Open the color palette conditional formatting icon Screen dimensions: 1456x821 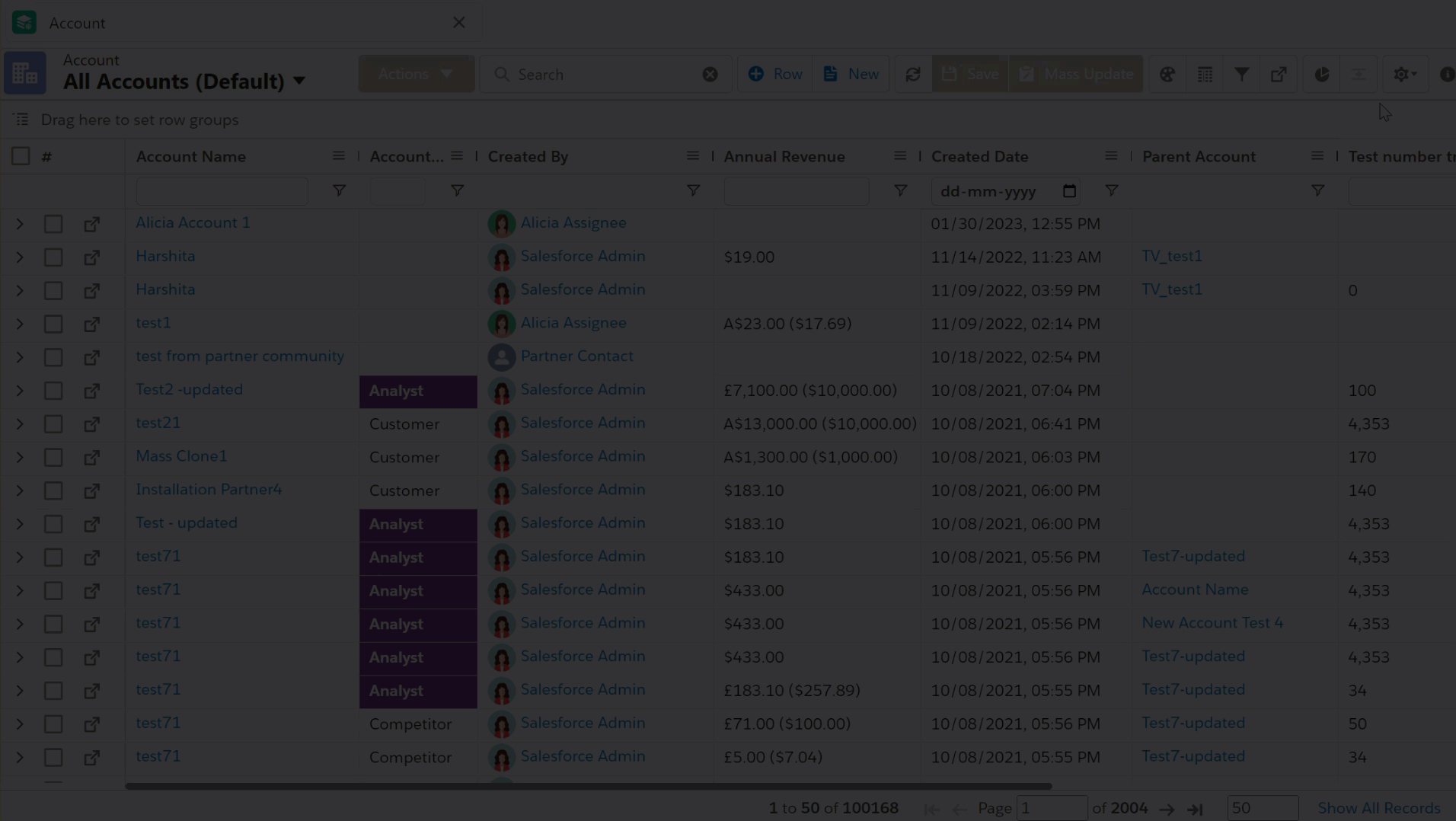[1167, 74]
